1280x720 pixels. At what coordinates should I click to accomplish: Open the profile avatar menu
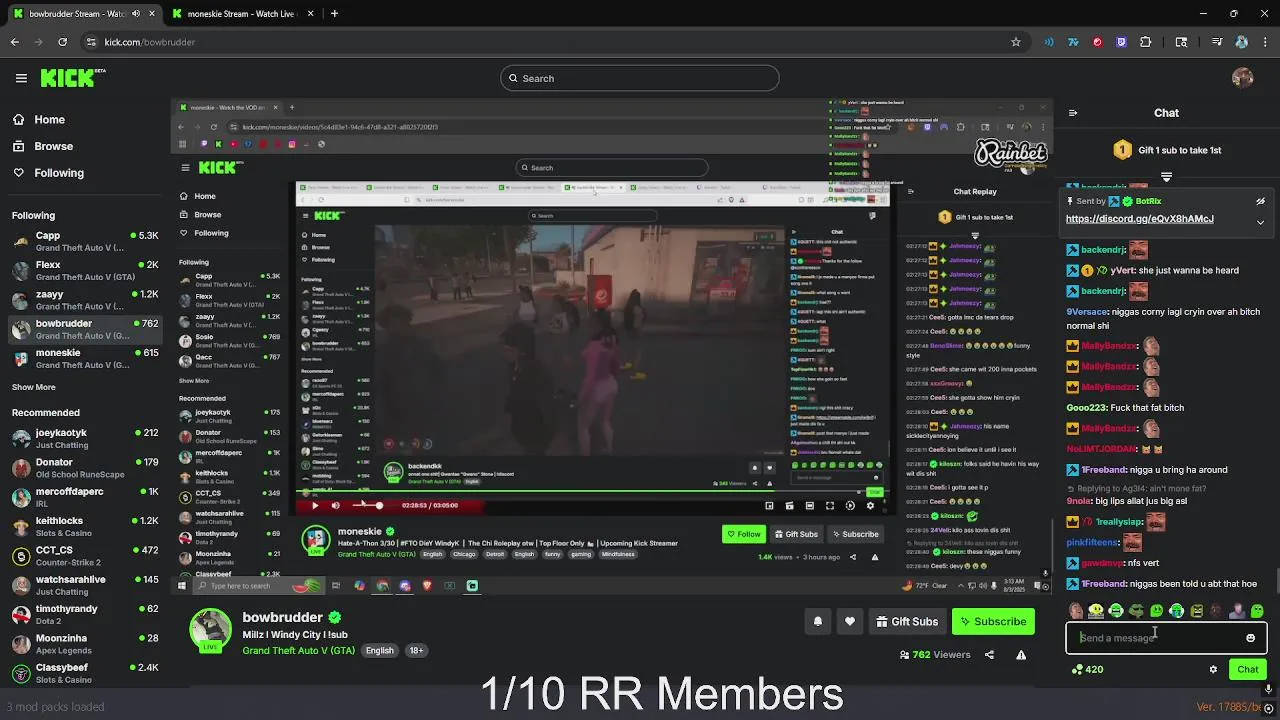coord(1243,78)
